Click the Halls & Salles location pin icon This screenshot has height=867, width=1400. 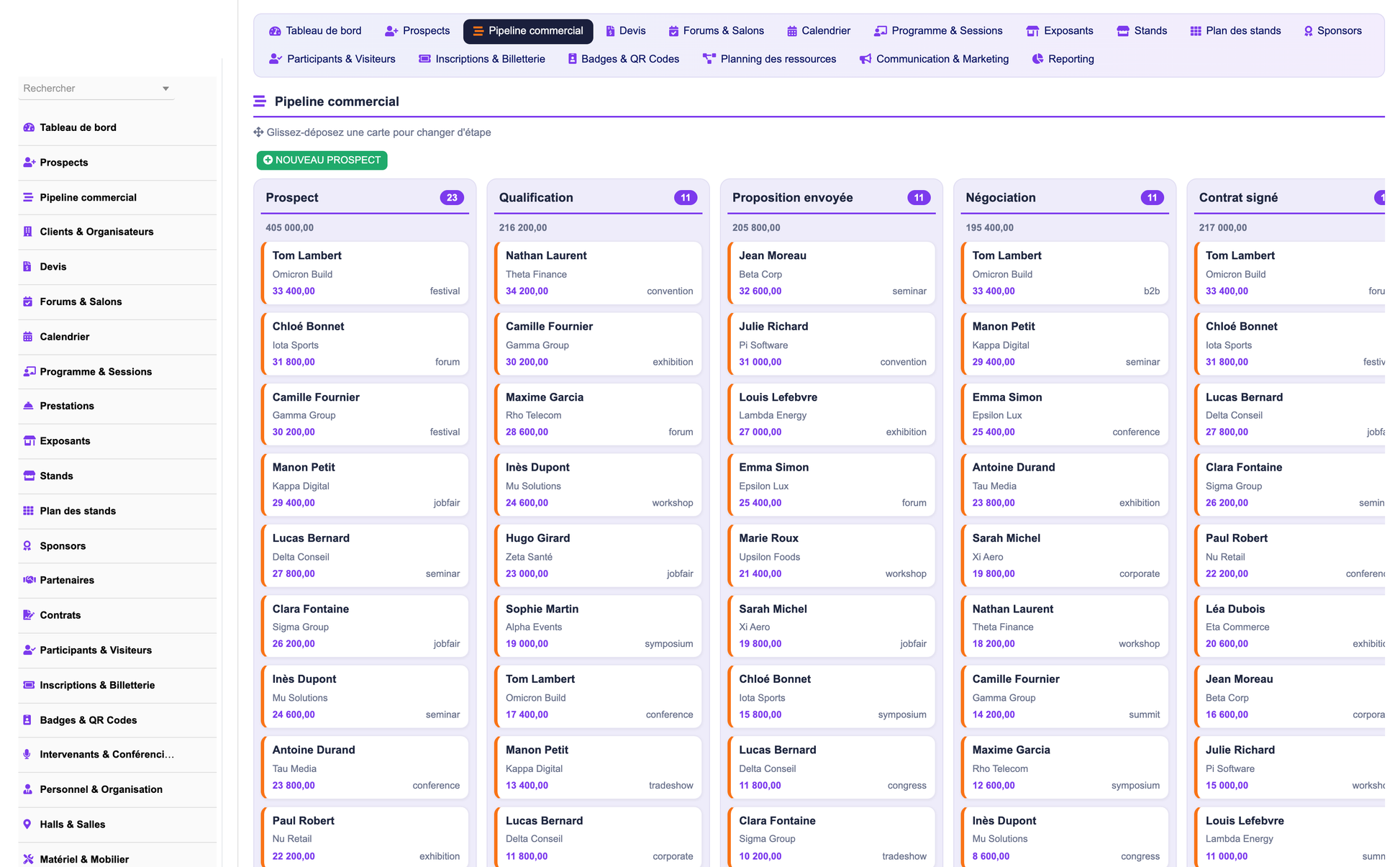[x=27, y=825]
